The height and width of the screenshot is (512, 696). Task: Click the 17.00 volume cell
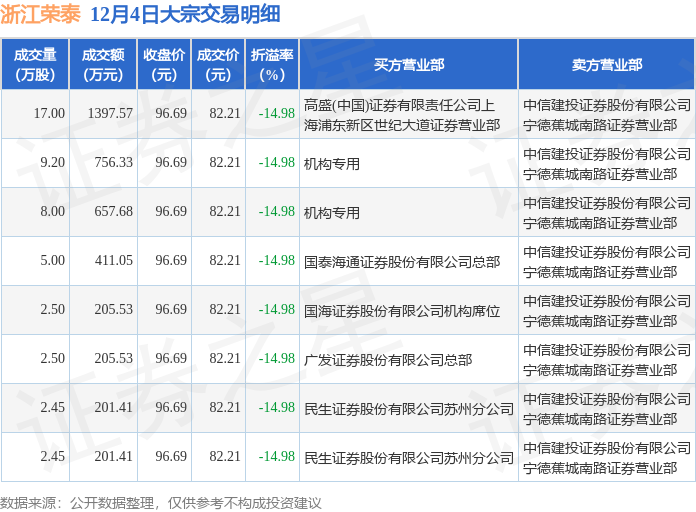tap(35, 114)
